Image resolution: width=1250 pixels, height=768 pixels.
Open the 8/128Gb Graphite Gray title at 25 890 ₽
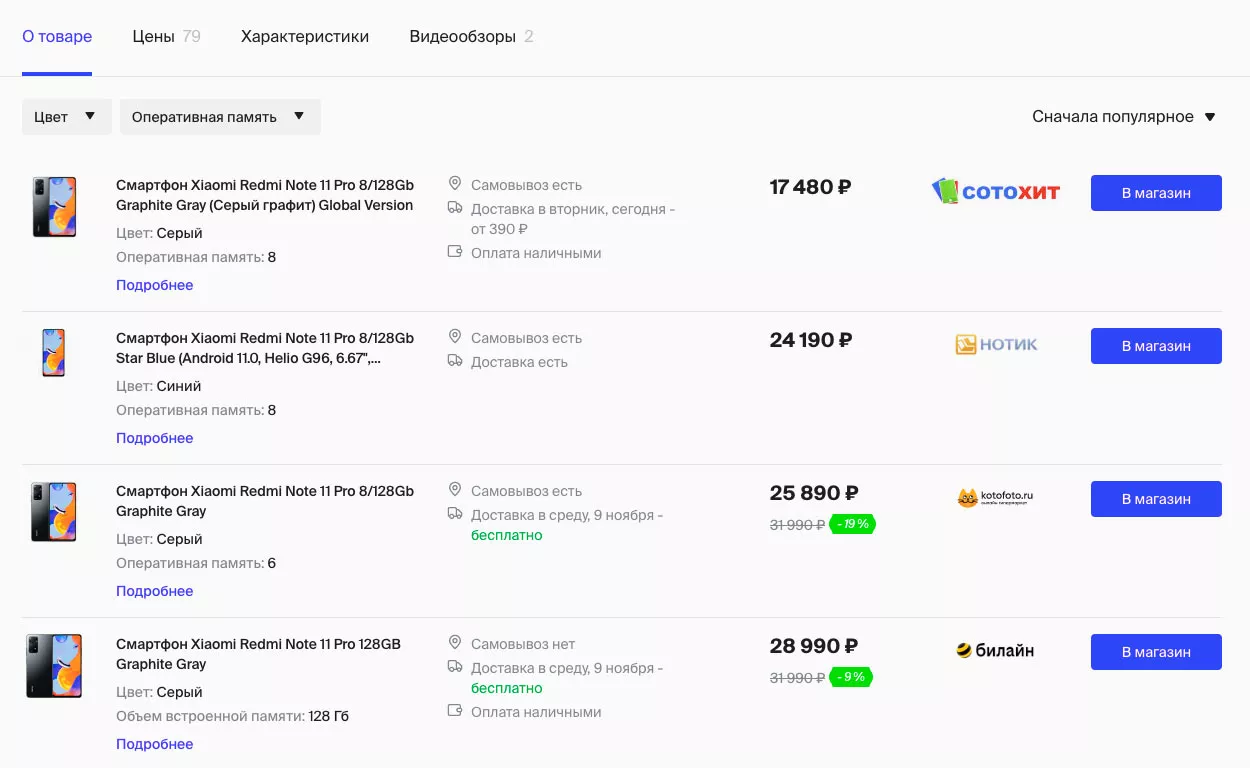point(265,501)
